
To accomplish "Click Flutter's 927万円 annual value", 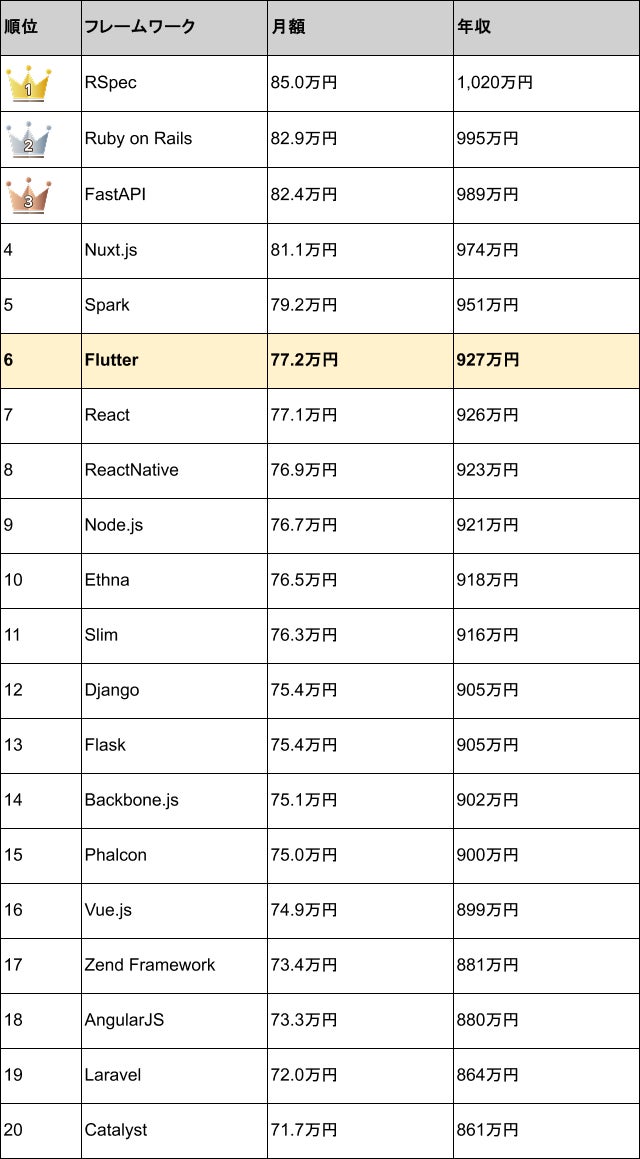I will point(488,360).
